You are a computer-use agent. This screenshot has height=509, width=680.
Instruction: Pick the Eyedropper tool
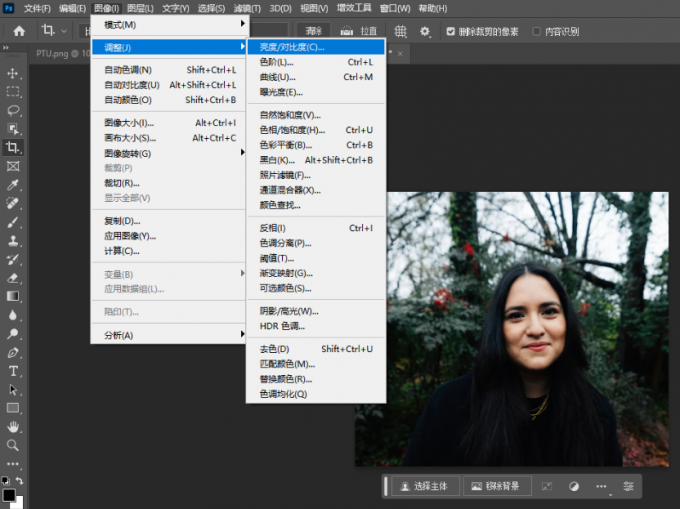(x=13, y=185)
